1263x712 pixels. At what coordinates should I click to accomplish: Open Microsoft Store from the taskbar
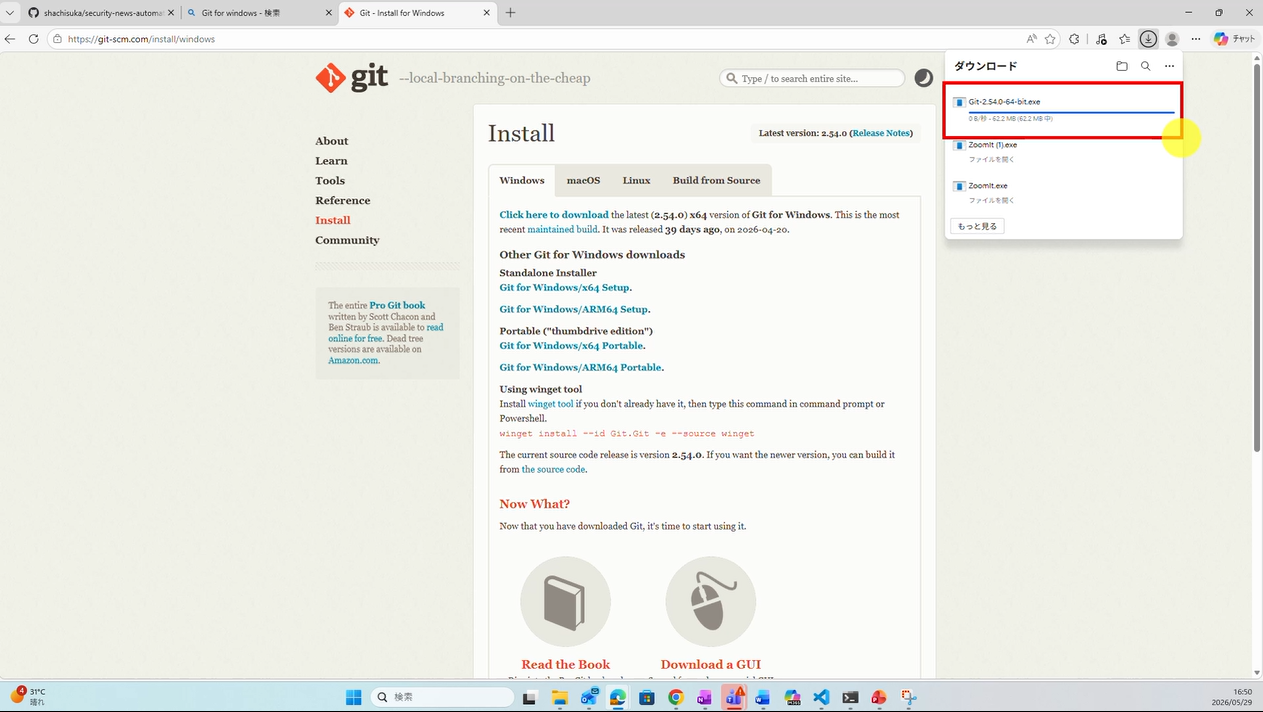pos(647,697)
